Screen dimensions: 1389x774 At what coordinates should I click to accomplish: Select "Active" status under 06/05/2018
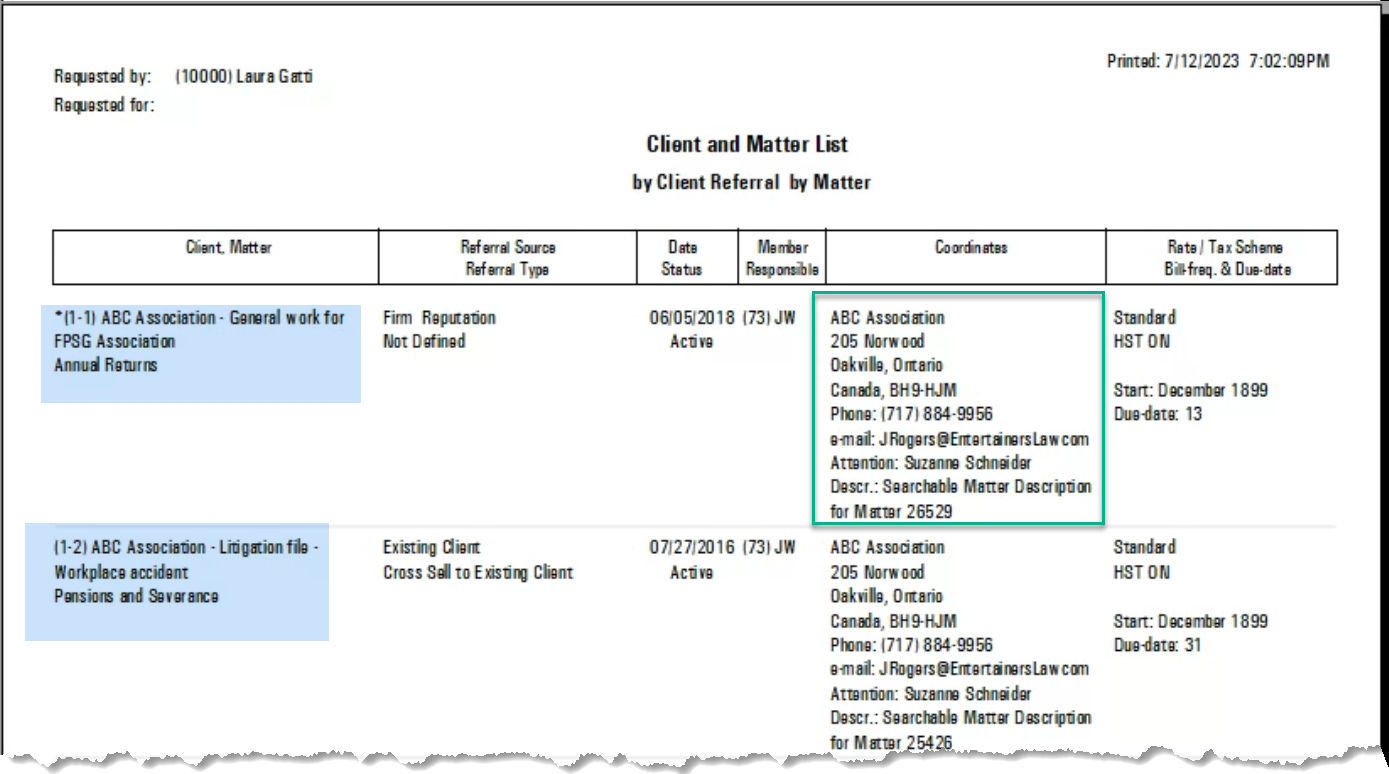(692, 341)
